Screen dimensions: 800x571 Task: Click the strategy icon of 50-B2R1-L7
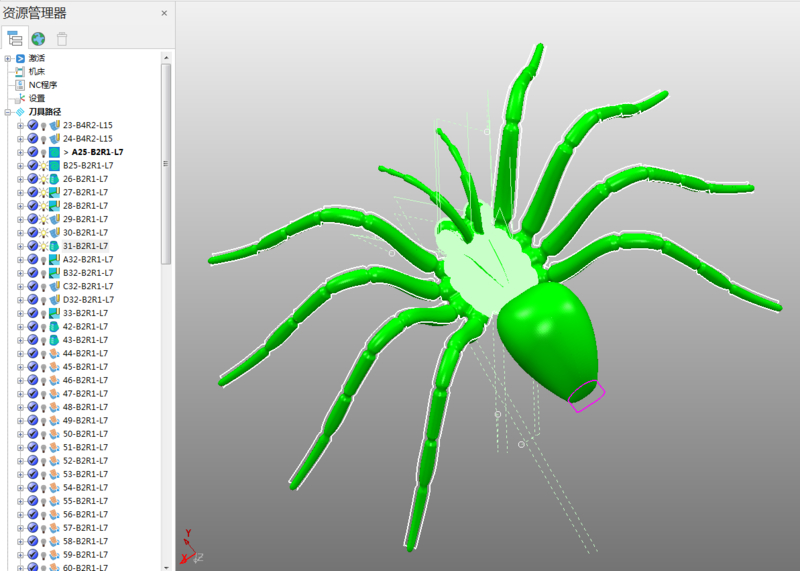point(55,434)
